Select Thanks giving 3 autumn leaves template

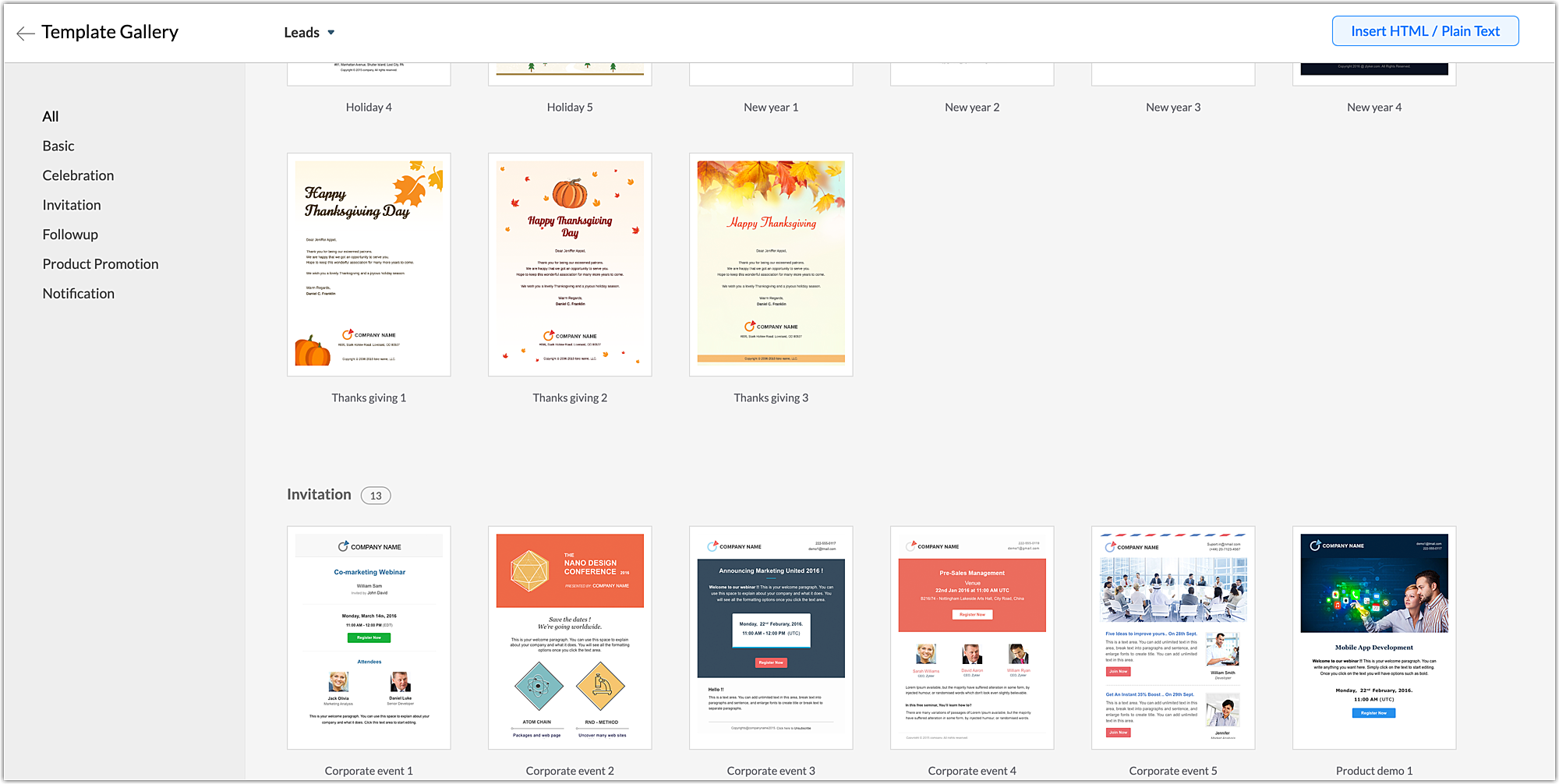[x=771, y=265]
